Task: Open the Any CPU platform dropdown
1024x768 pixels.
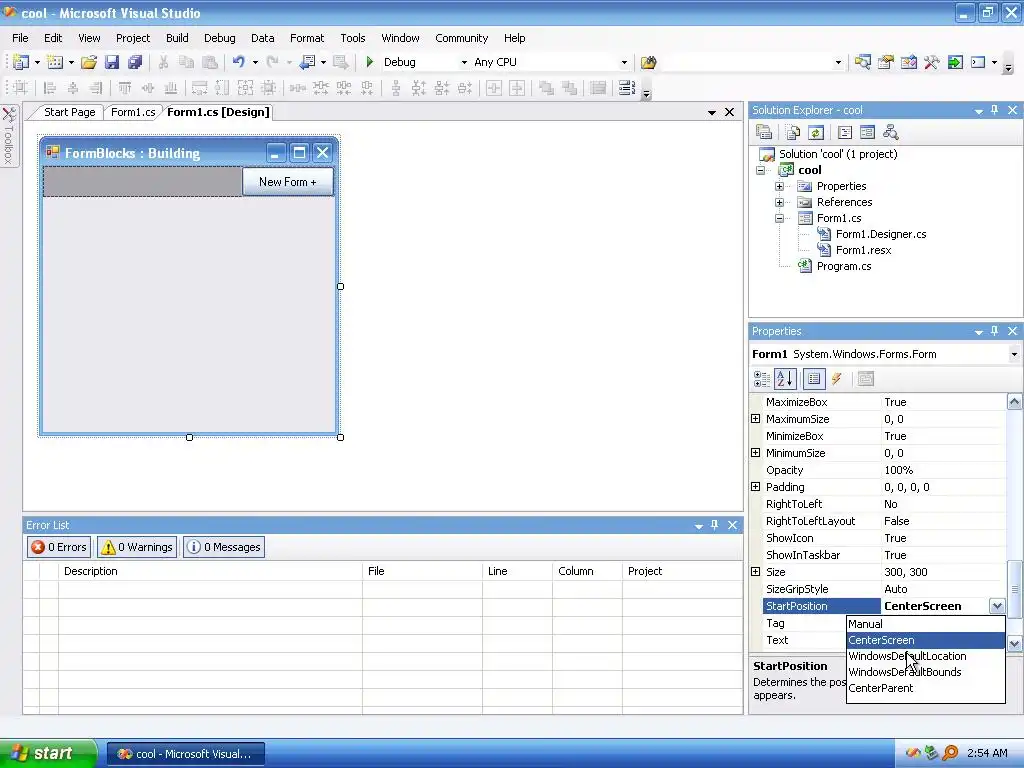Action: coord(624,63)
